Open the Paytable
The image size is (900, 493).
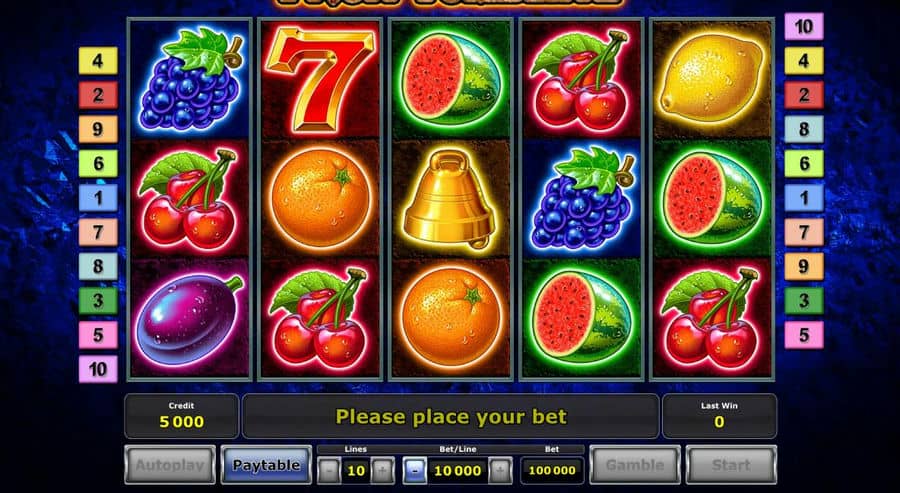tap(266, 465)
